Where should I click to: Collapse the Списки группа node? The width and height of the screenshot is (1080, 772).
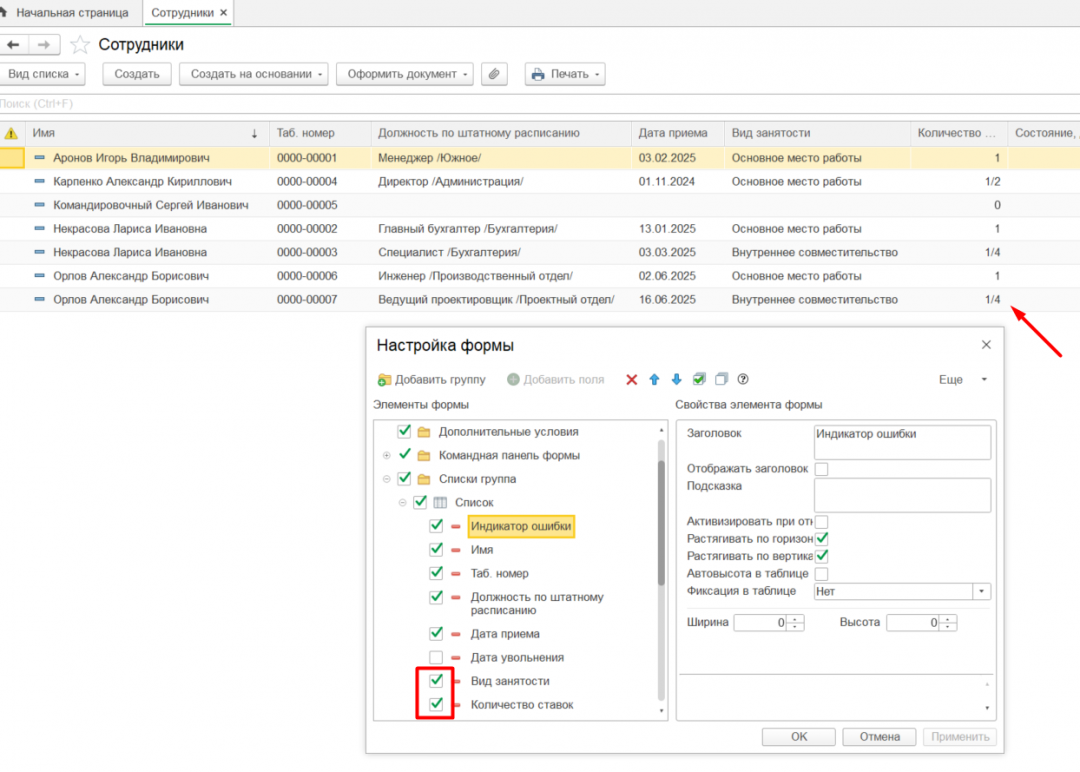tap(386, 479)
